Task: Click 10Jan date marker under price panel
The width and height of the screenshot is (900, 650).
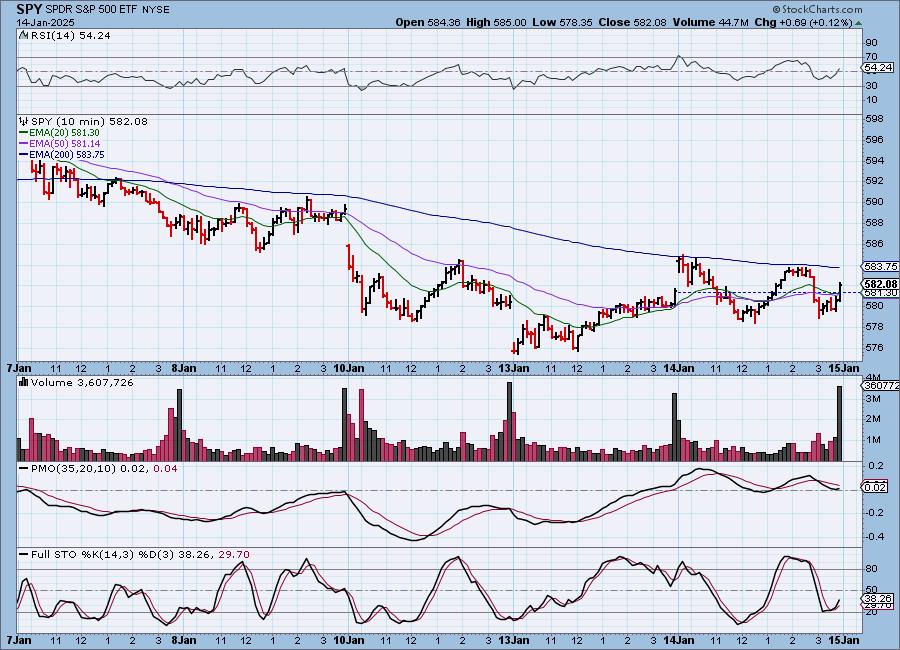Action: coord(349,367)
